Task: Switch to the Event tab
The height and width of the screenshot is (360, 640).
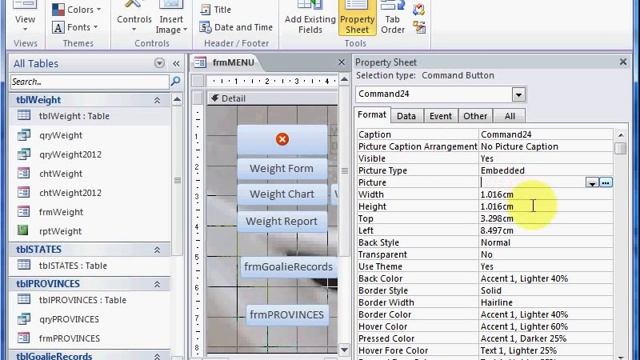Action: click(x=441, y=116)
